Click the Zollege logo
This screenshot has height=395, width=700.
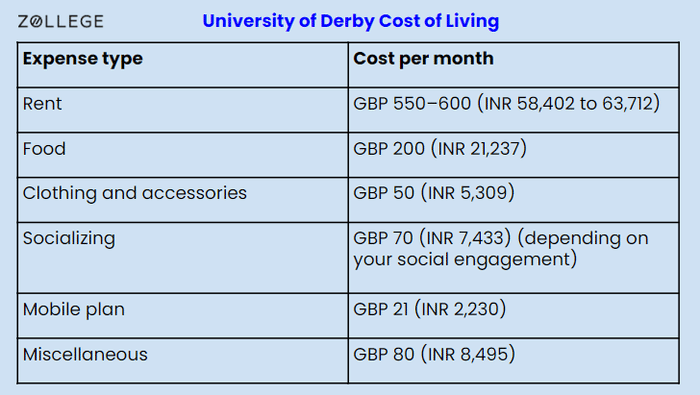click(61, 21)
